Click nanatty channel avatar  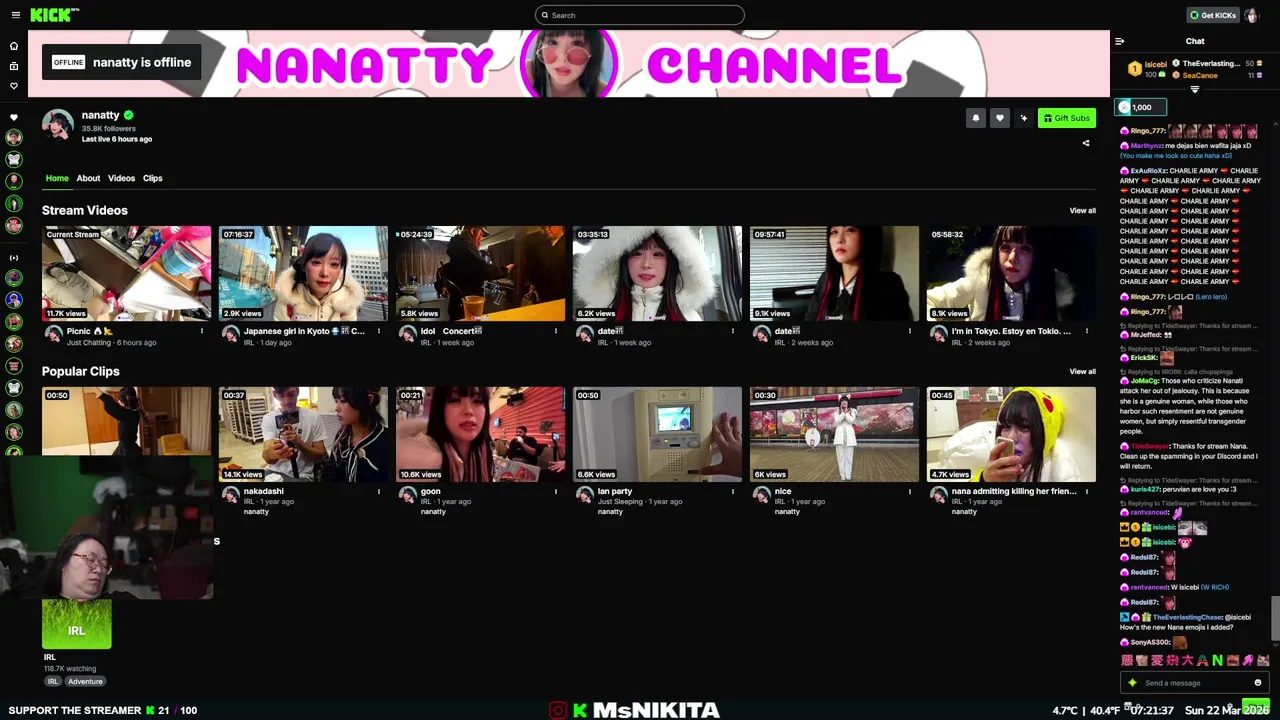58,125
